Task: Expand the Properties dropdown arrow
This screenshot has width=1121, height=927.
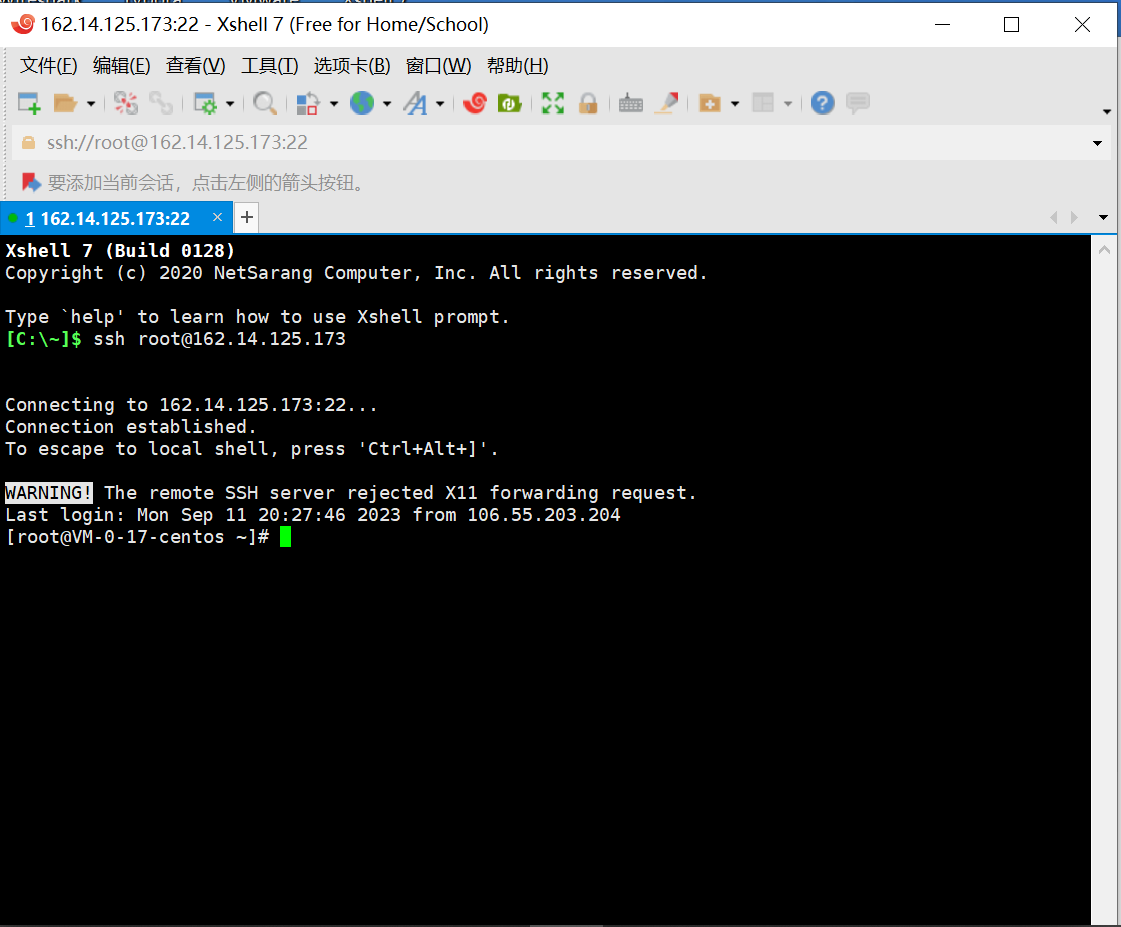Action: click(x=230, y=104)
